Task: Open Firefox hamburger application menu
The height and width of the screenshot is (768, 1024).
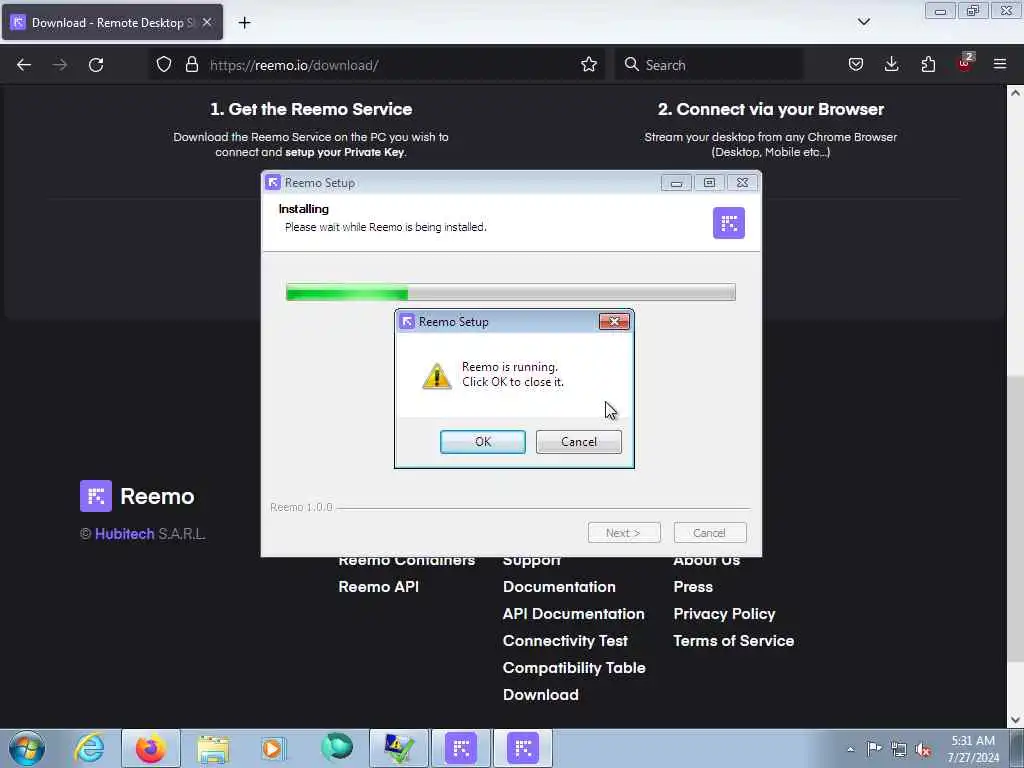Action: click(x=1000, y=64)
